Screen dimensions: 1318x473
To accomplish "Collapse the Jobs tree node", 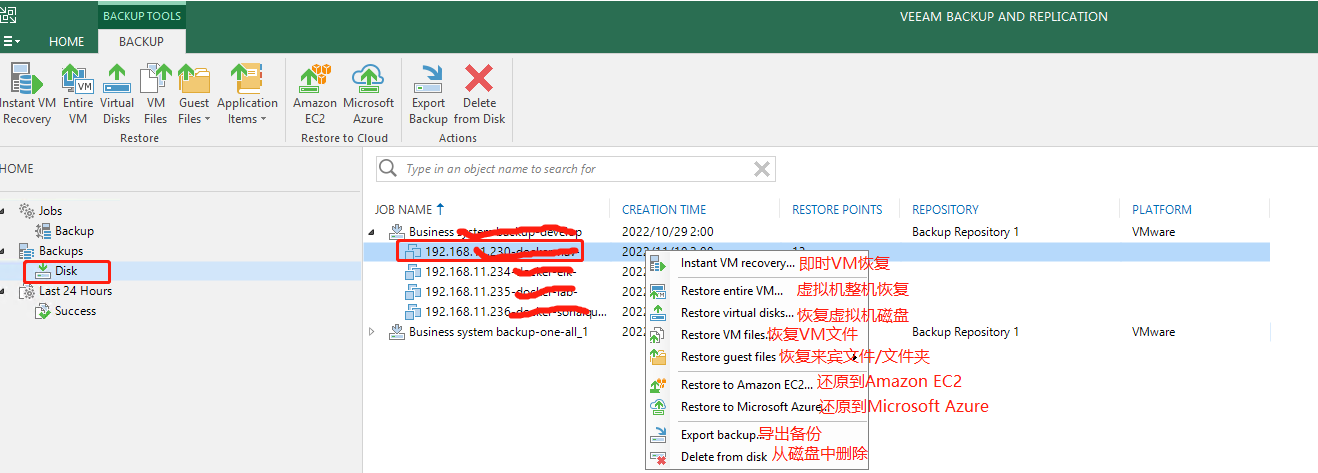I will [x=2, y=211].
